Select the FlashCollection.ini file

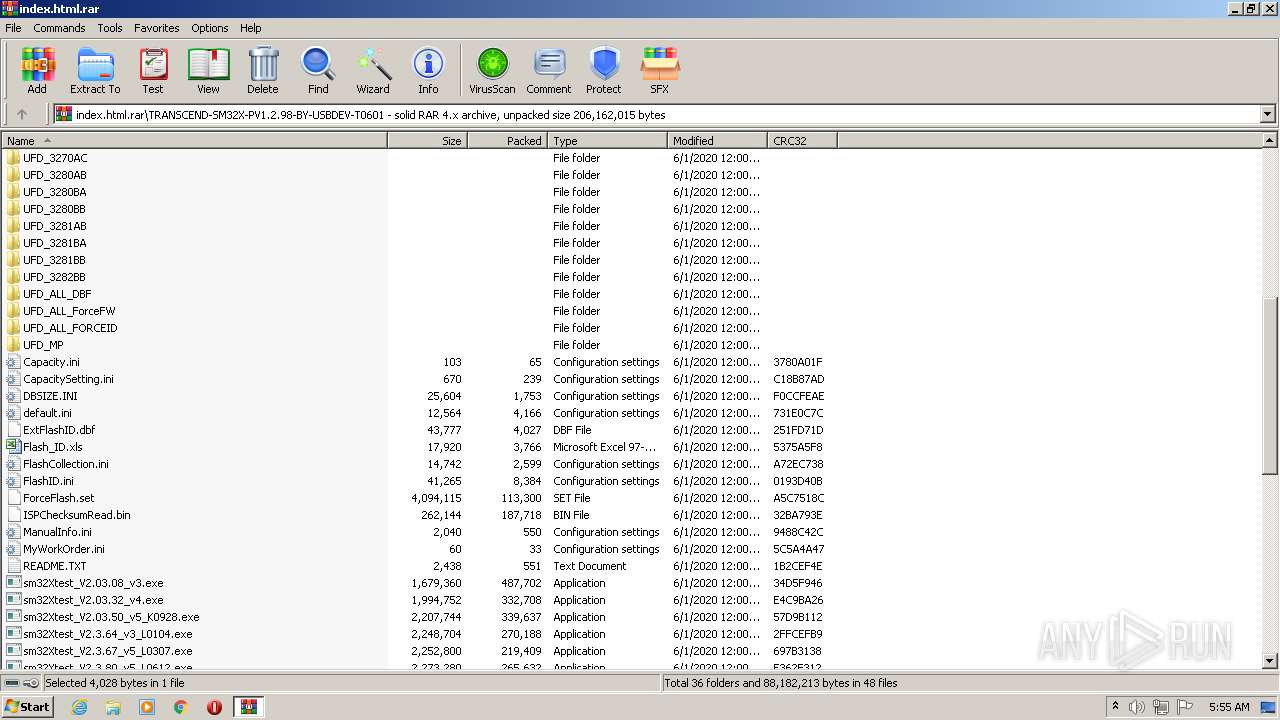pyautogui.click(x=66, y=464)
